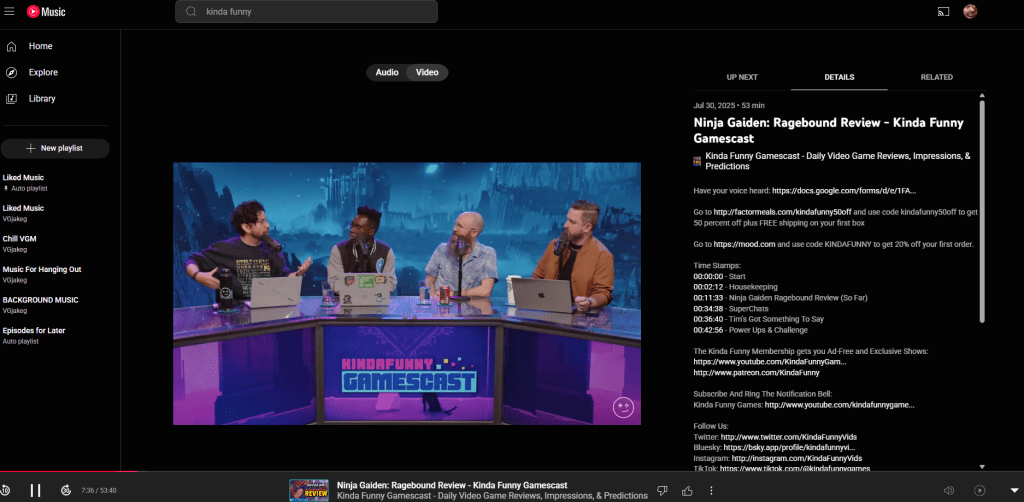Like the episode with thumbs up

(687, 490)
